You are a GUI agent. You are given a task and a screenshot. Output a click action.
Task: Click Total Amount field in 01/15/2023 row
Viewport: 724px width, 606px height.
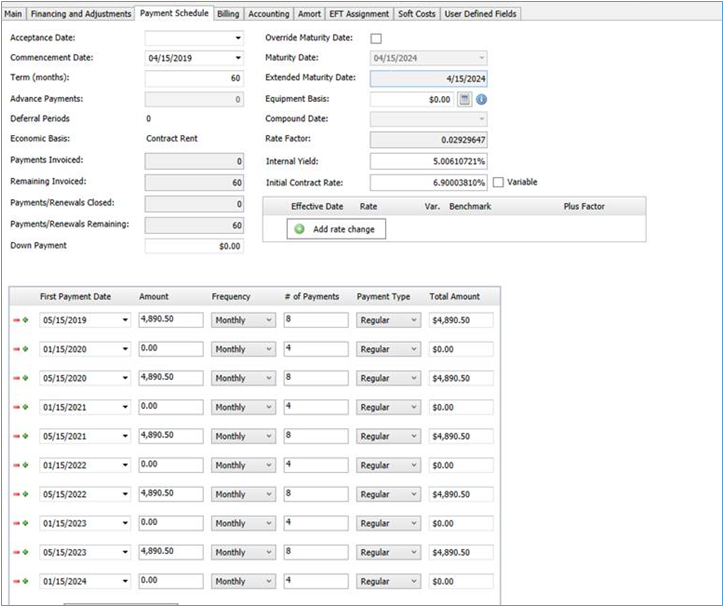point(461,523)
